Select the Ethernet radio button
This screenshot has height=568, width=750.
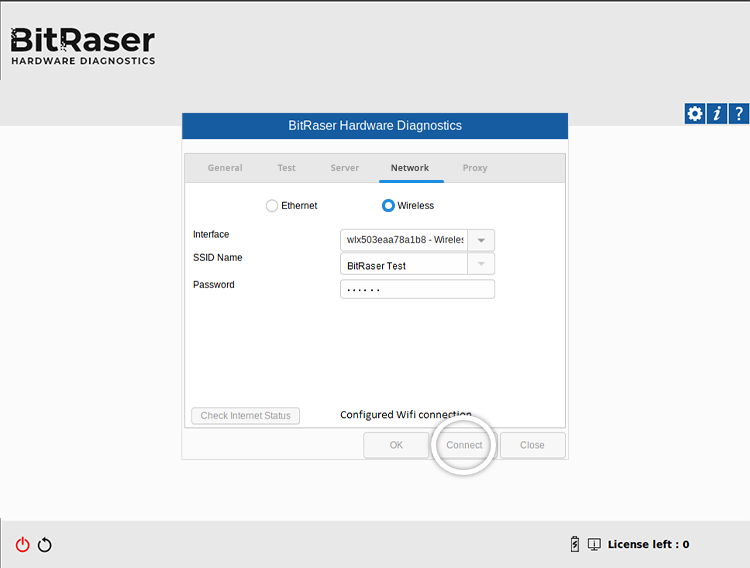272,206
